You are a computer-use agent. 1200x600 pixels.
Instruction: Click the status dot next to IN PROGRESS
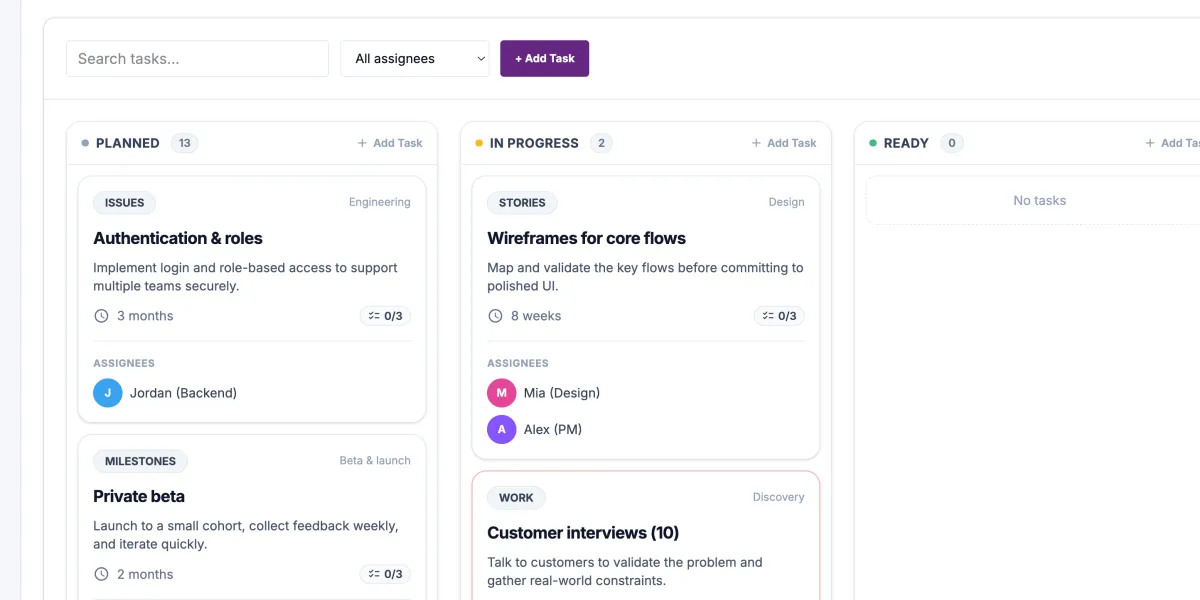click(478, 143)
